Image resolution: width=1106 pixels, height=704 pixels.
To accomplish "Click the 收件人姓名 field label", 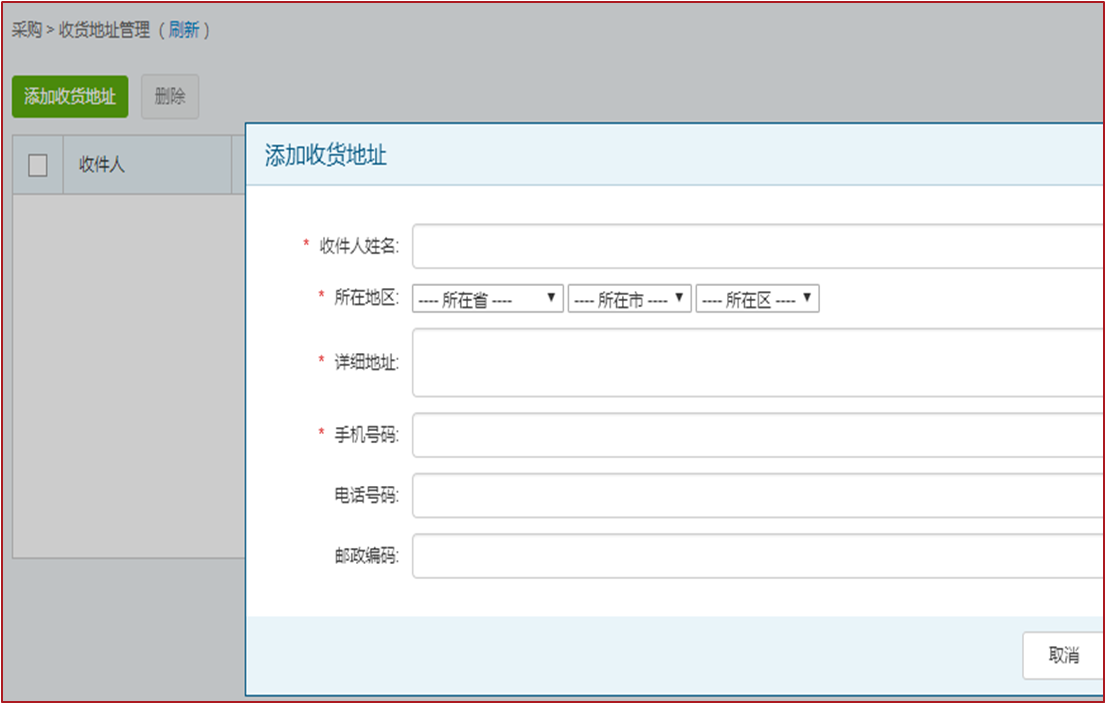I will coord(358,246).
